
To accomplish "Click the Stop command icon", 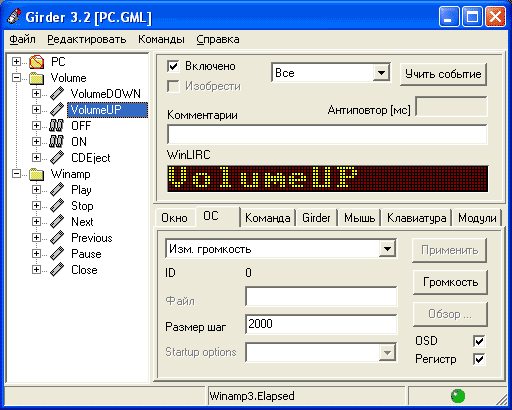I will point(57,206).
